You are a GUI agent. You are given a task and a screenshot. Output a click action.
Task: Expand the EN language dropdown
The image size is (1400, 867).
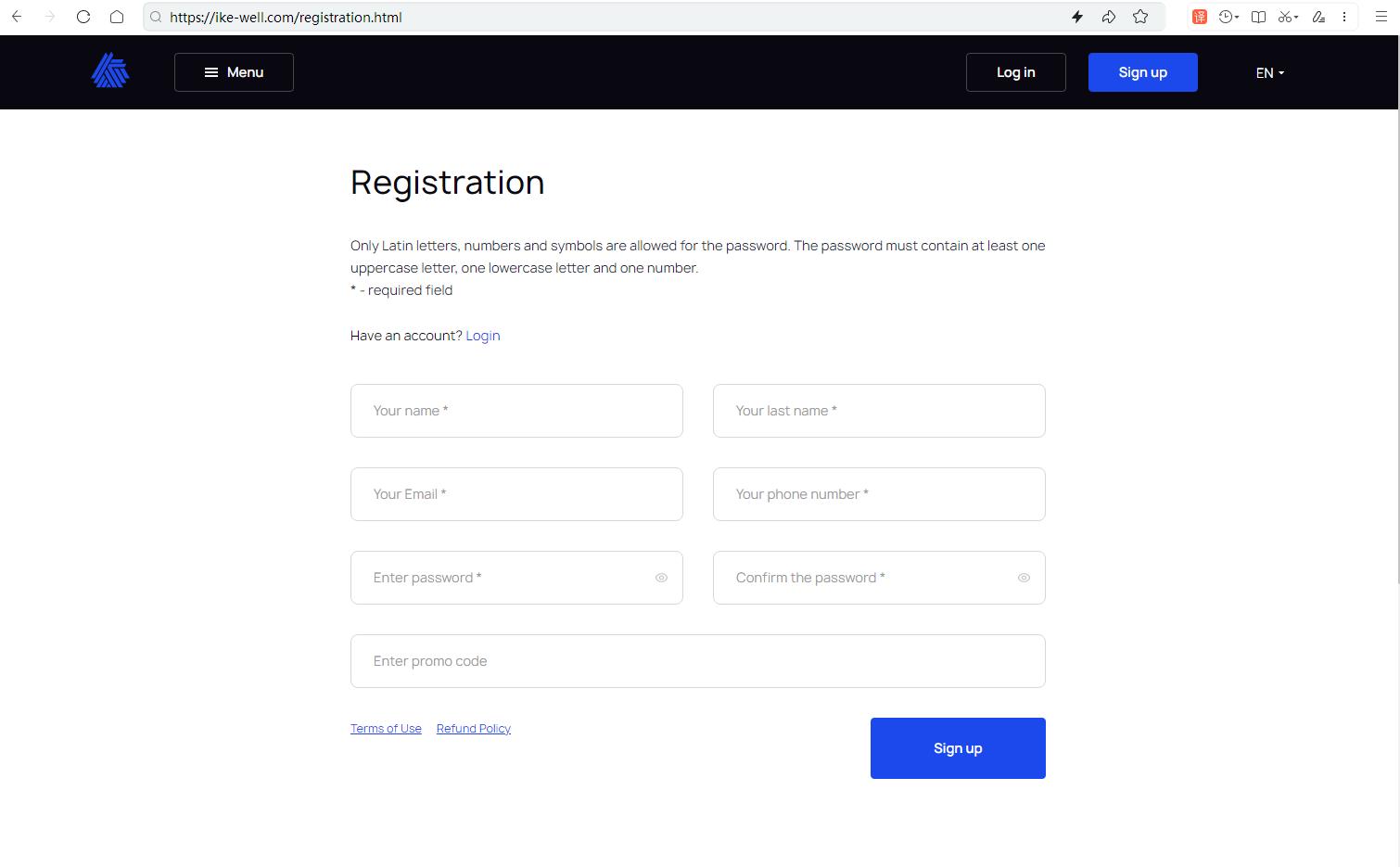coord(1269,72)
